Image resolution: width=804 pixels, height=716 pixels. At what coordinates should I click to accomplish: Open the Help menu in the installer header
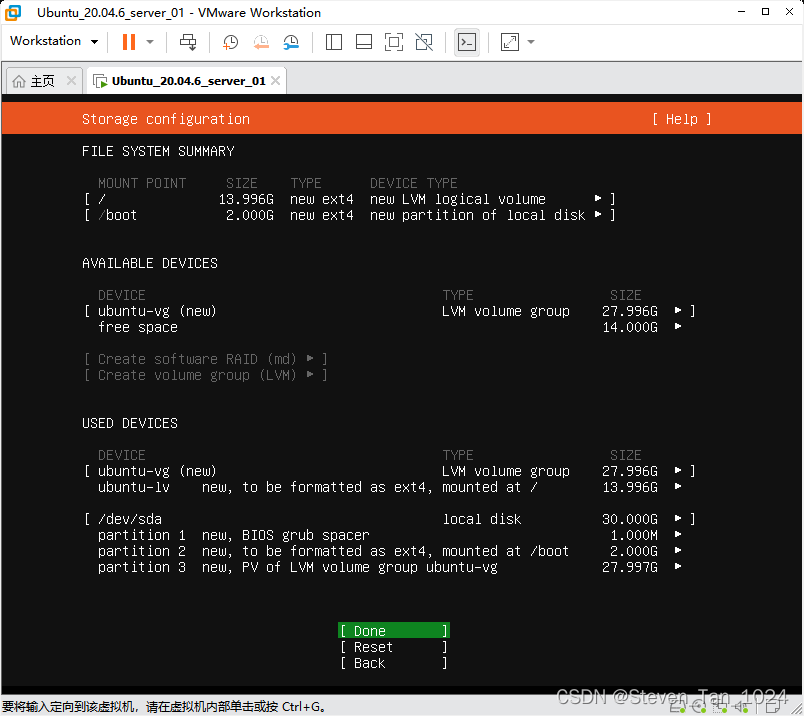coord(681,119)
